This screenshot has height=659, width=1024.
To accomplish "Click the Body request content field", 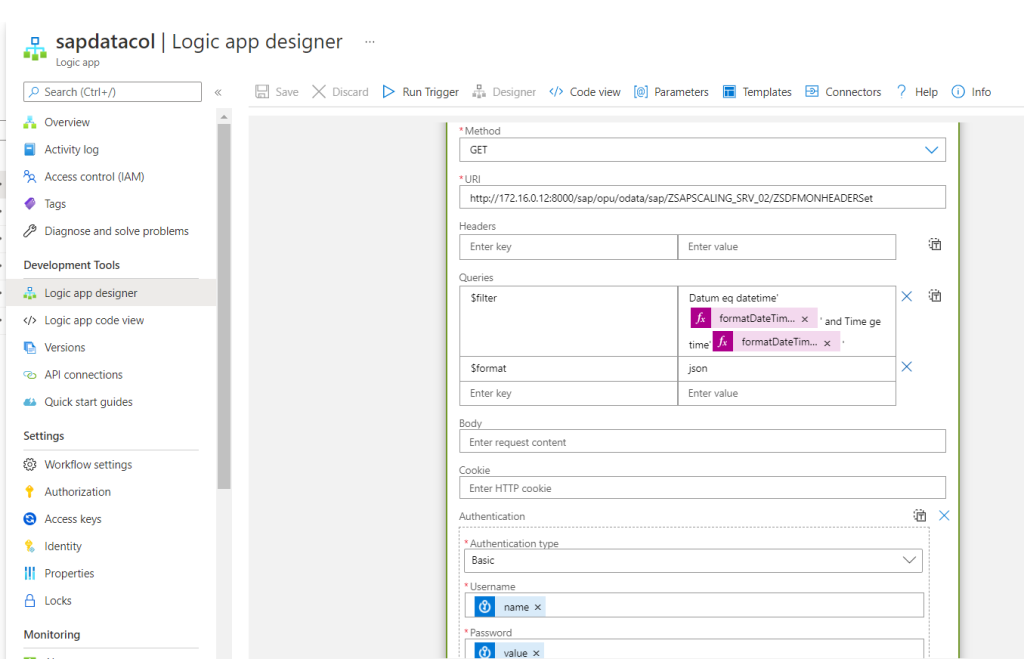I will click(x=702, y=442).
